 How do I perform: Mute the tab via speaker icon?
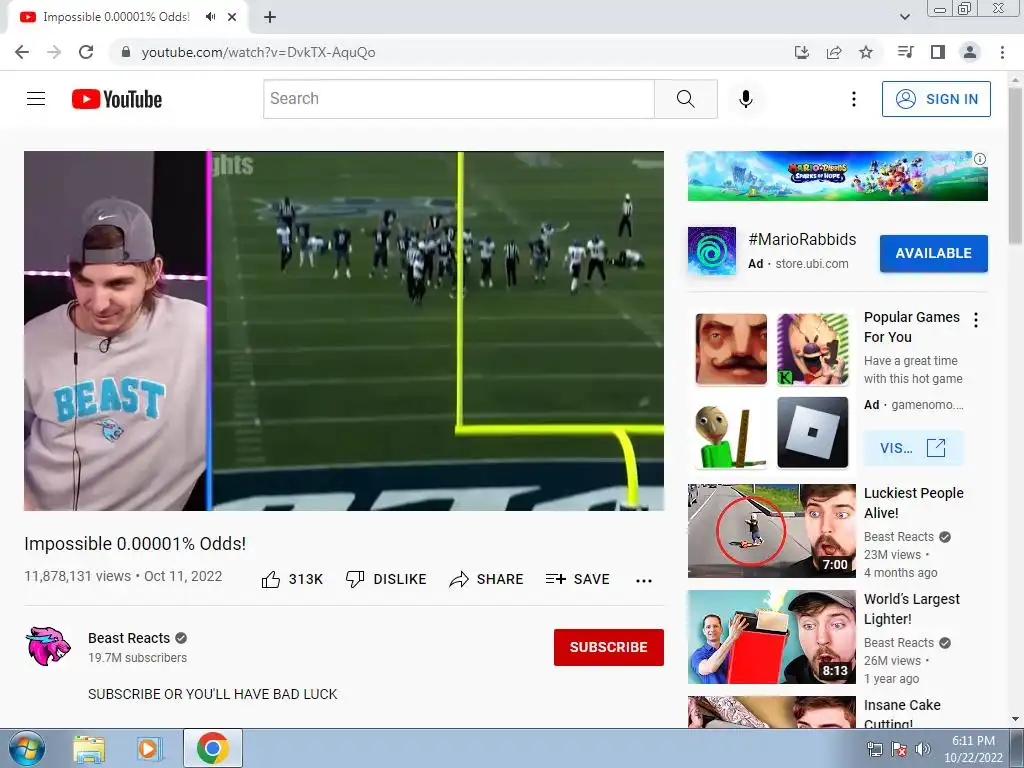point(210,17)
